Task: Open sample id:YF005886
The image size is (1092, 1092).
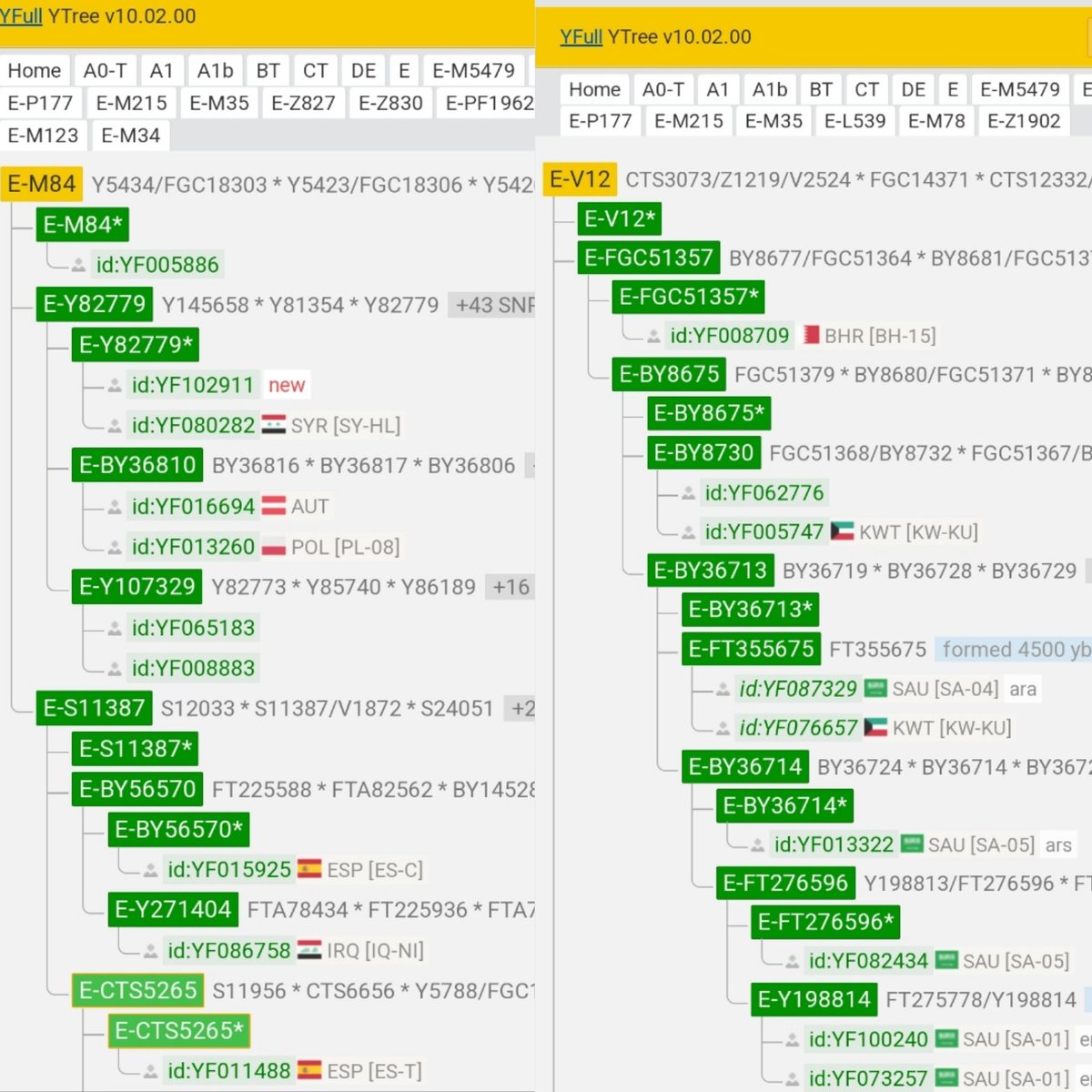Action: point(157,265)
